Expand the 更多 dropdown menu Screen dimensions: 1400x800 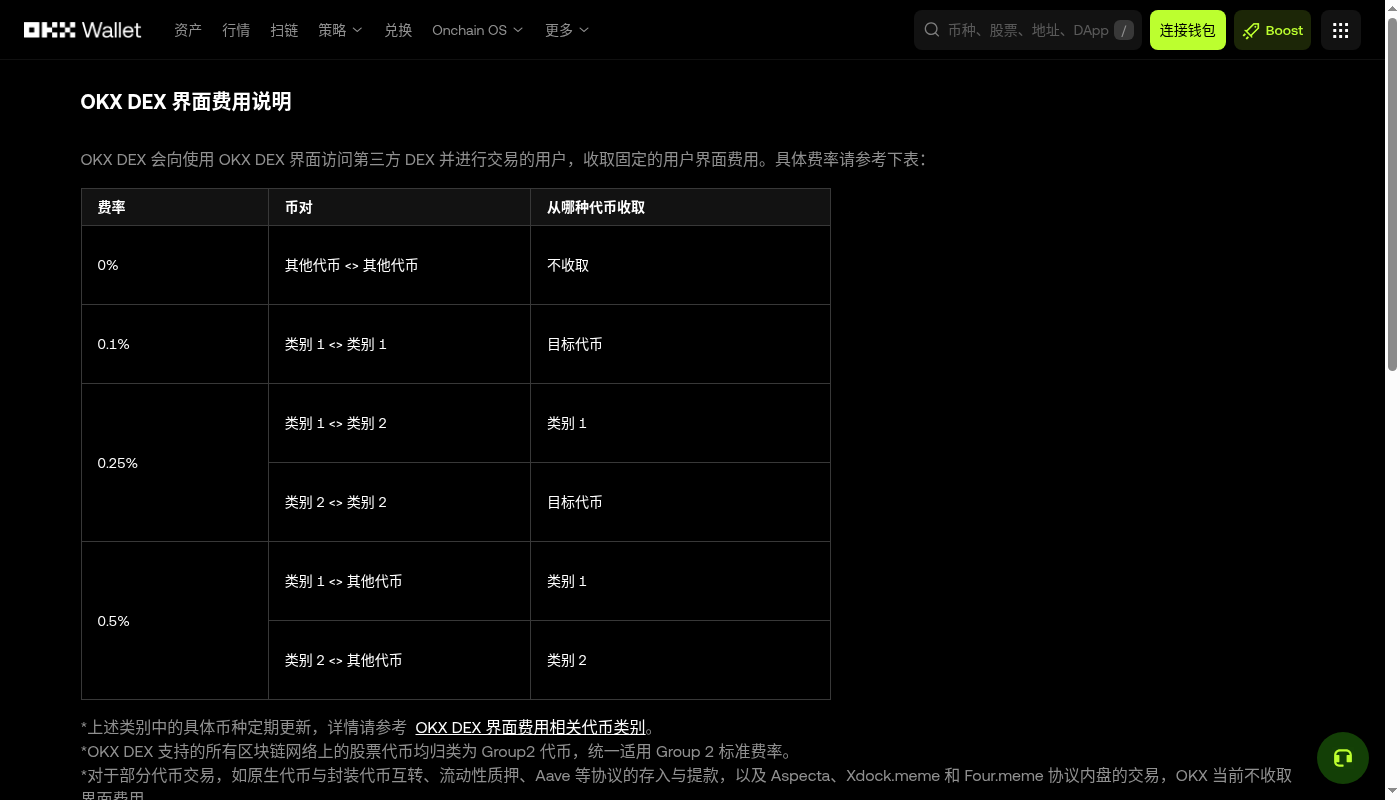click(x=567, y=30)
